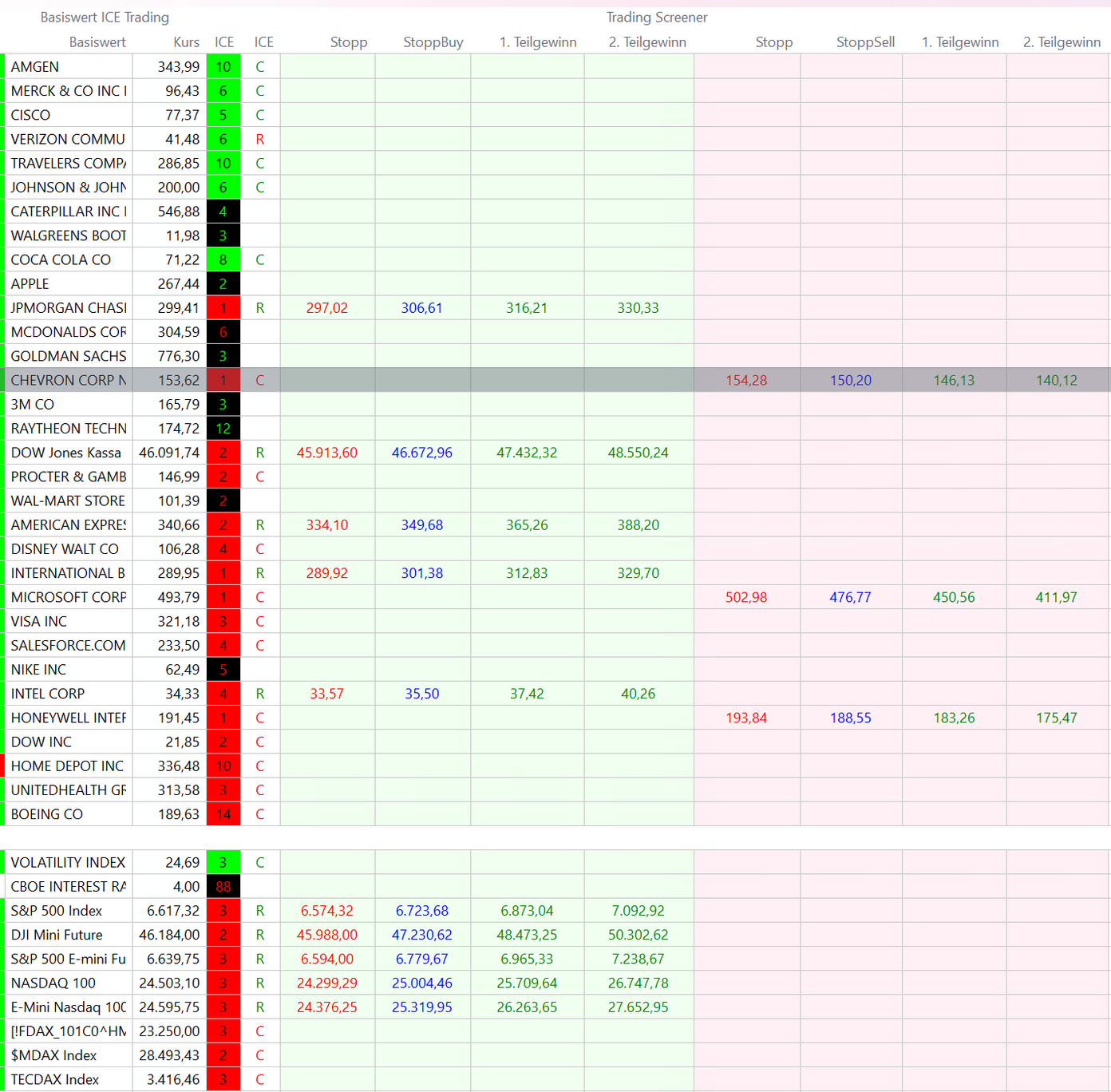Click the CBOE Interest Rate ICE value 88
The height and width of the screenshot is (1092, 1111).
(223, 887)
